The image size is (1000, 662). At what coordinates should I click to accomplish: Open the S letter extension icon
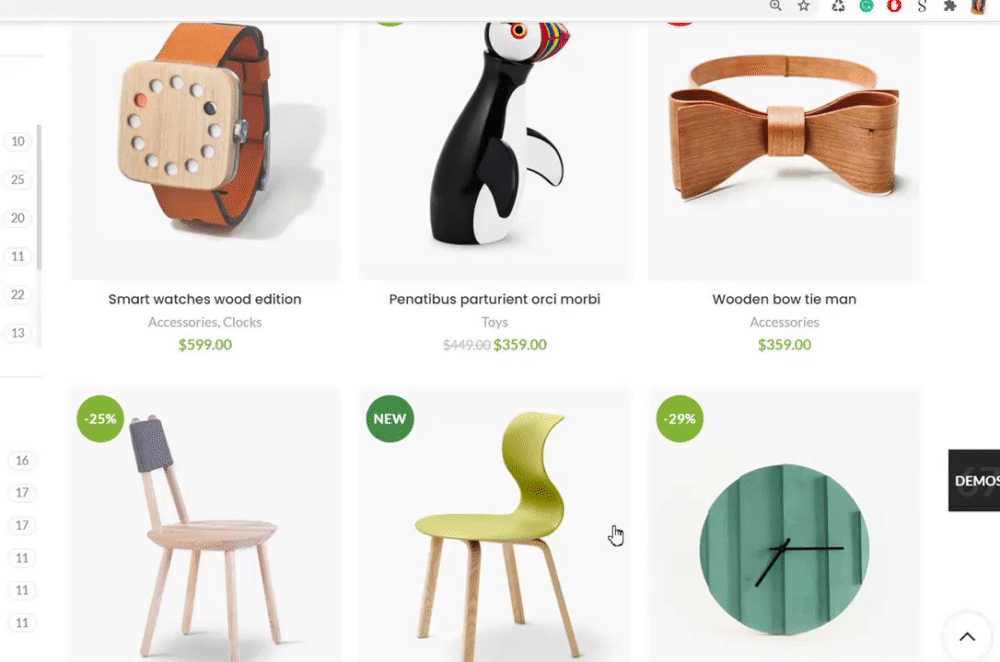tap(922, 6)
